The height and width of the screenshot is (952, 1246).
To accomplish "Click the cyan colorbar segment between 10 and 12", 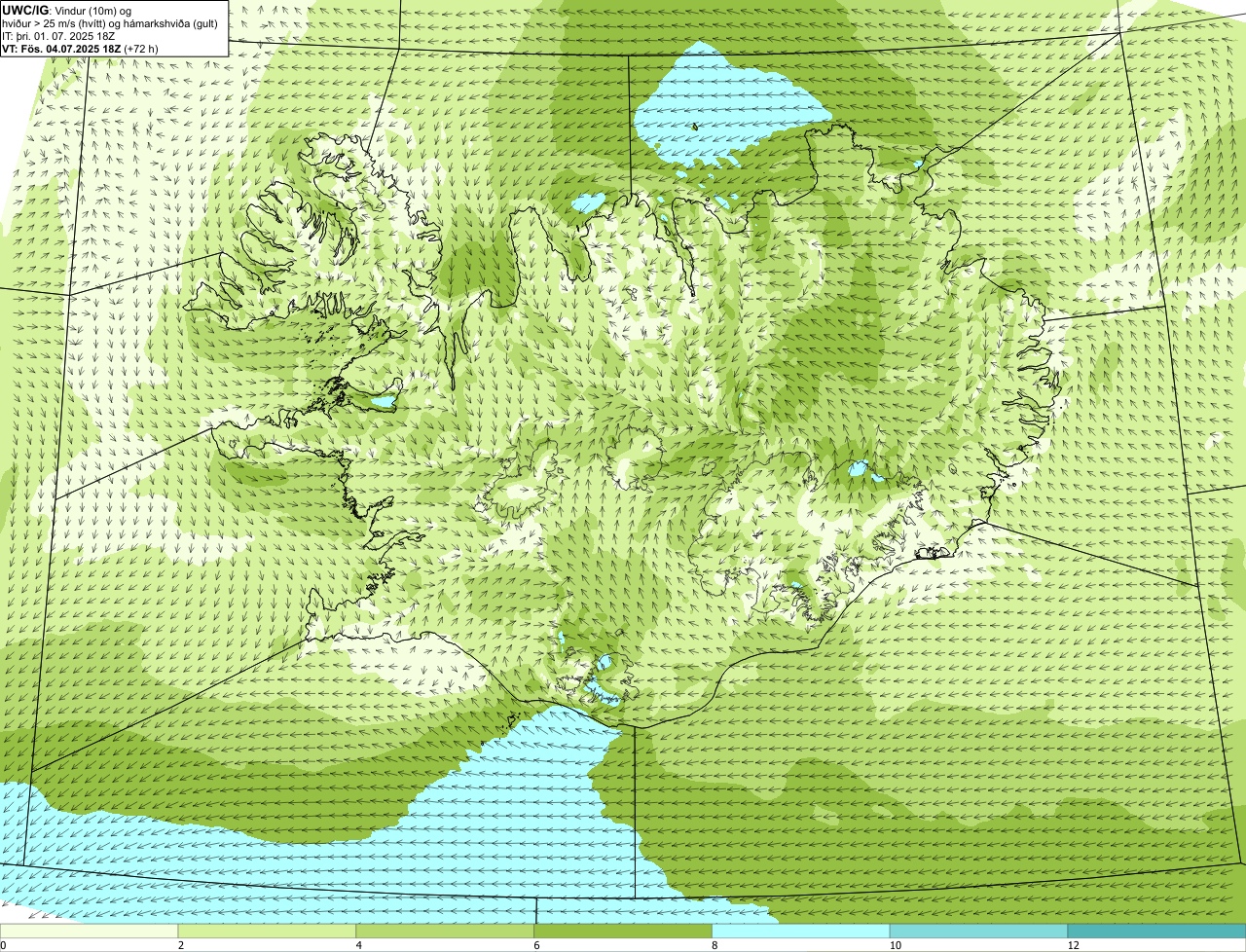I will [979, 931].
